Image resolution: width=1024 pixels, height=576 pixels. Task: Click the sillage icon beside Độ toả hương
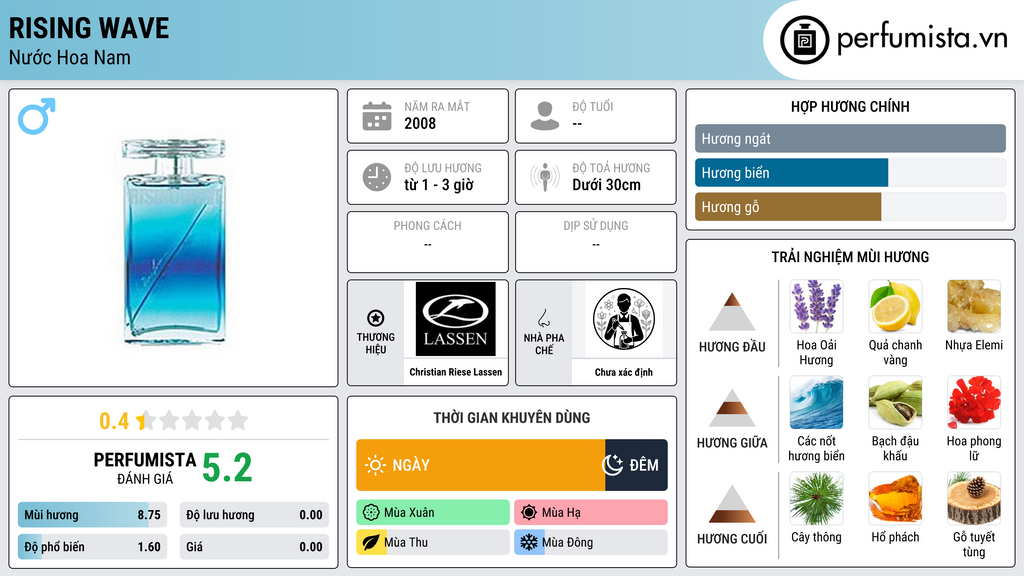[545, 177]
